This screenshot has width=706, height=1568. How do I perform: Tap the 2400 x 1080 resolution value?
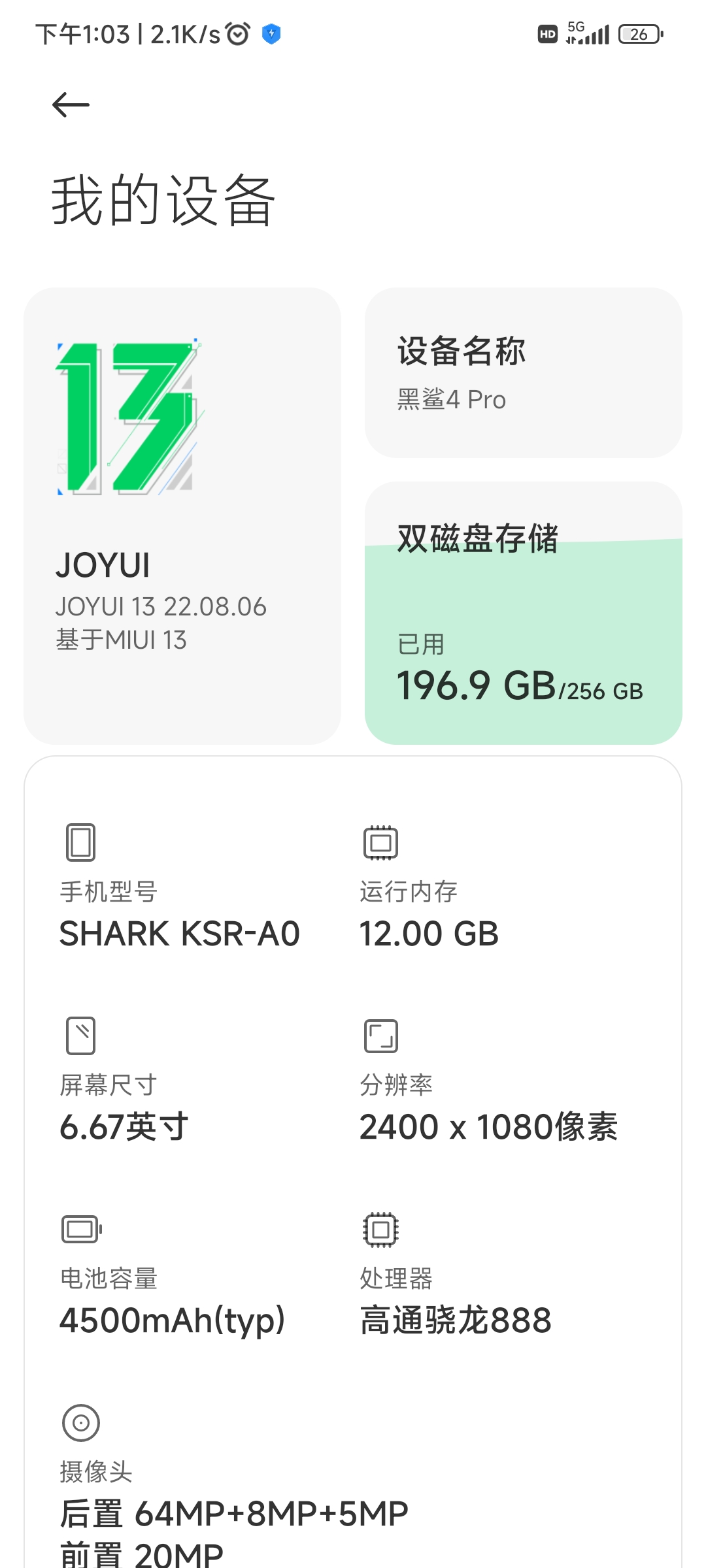point(489,1127)
